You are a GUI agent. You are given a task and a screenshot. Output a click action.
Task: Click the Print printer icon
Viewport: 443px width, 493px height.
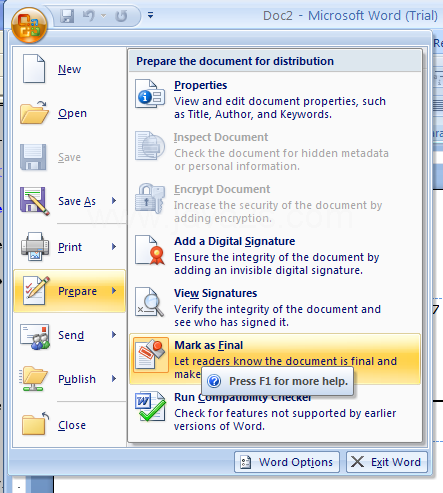pyautogui.click(x=35, y=247)
